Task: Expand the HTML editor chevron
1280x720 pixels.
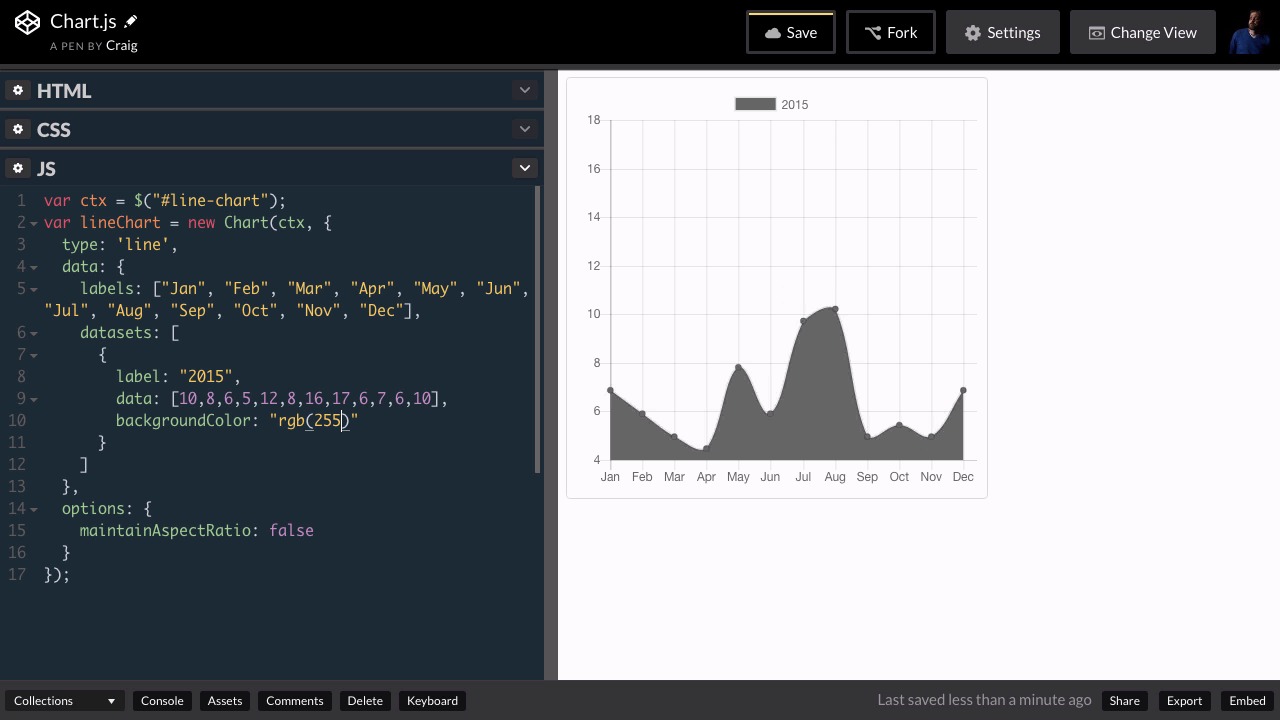Action: tap(524, 90)
